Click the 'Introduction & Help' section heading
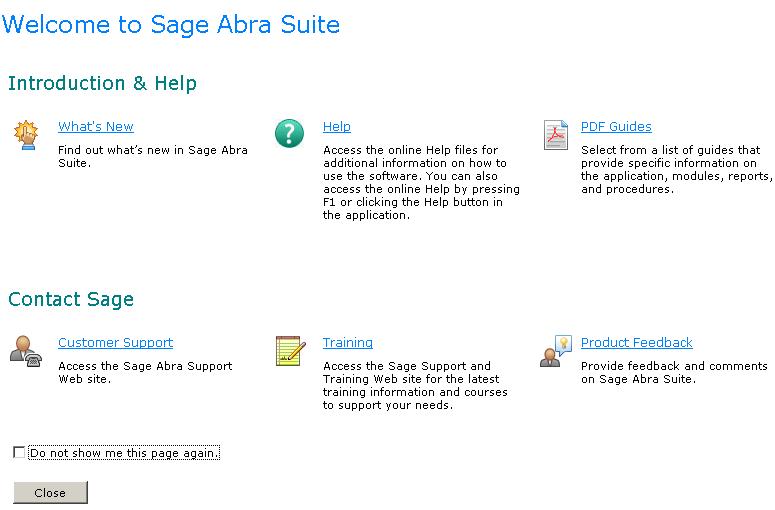The height and width of the screenshot is (510, 775). point(102,83)
